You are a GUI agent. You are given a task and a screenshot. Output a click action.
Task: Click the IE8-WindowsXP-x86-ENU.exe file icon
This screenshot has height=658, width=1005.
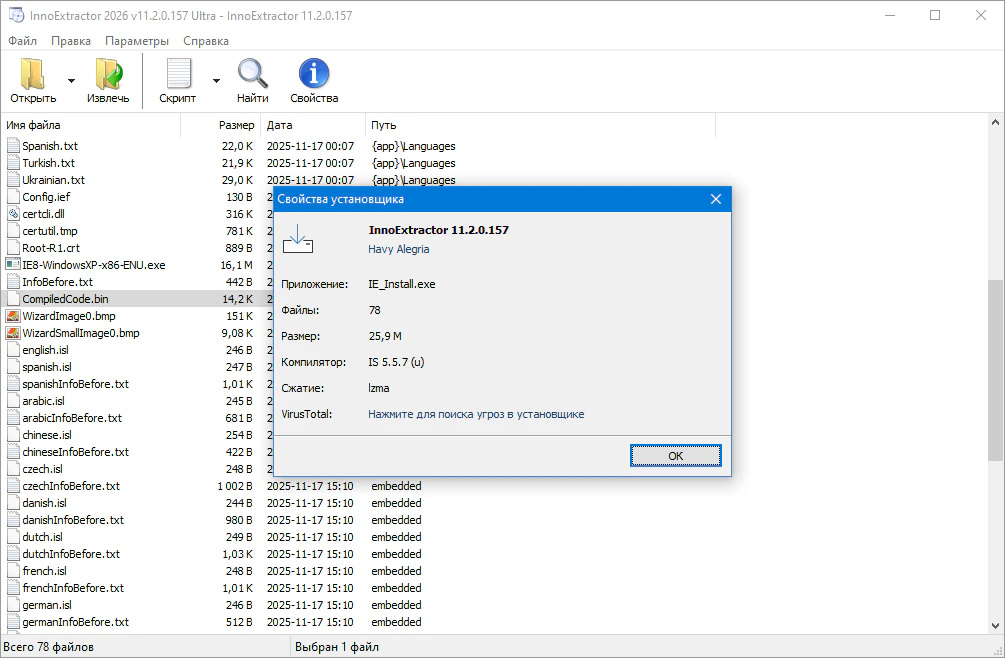(x=13, y=265)
